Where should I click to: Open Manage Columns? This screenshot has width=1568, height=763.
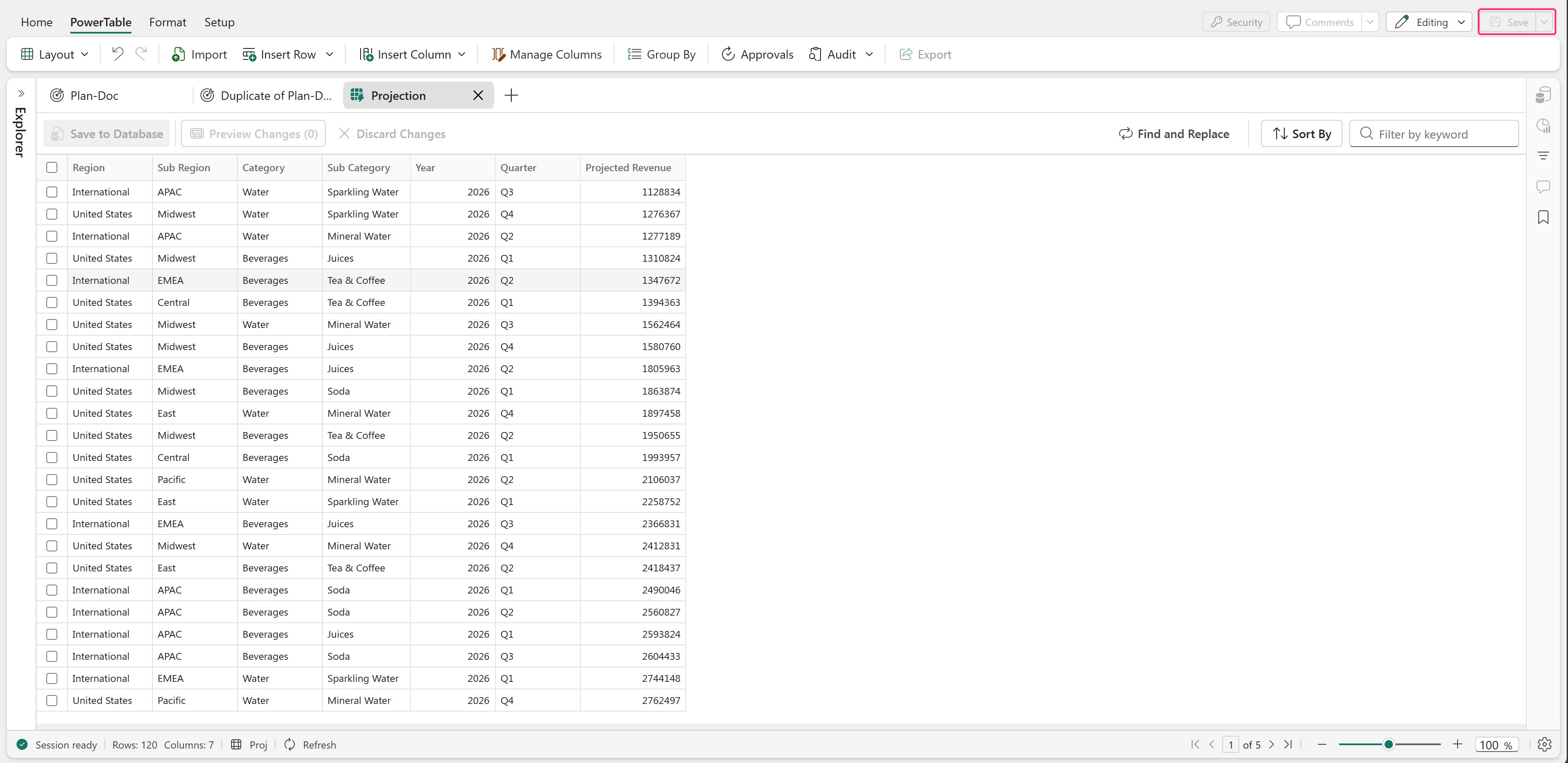click(x=546, y=54)
